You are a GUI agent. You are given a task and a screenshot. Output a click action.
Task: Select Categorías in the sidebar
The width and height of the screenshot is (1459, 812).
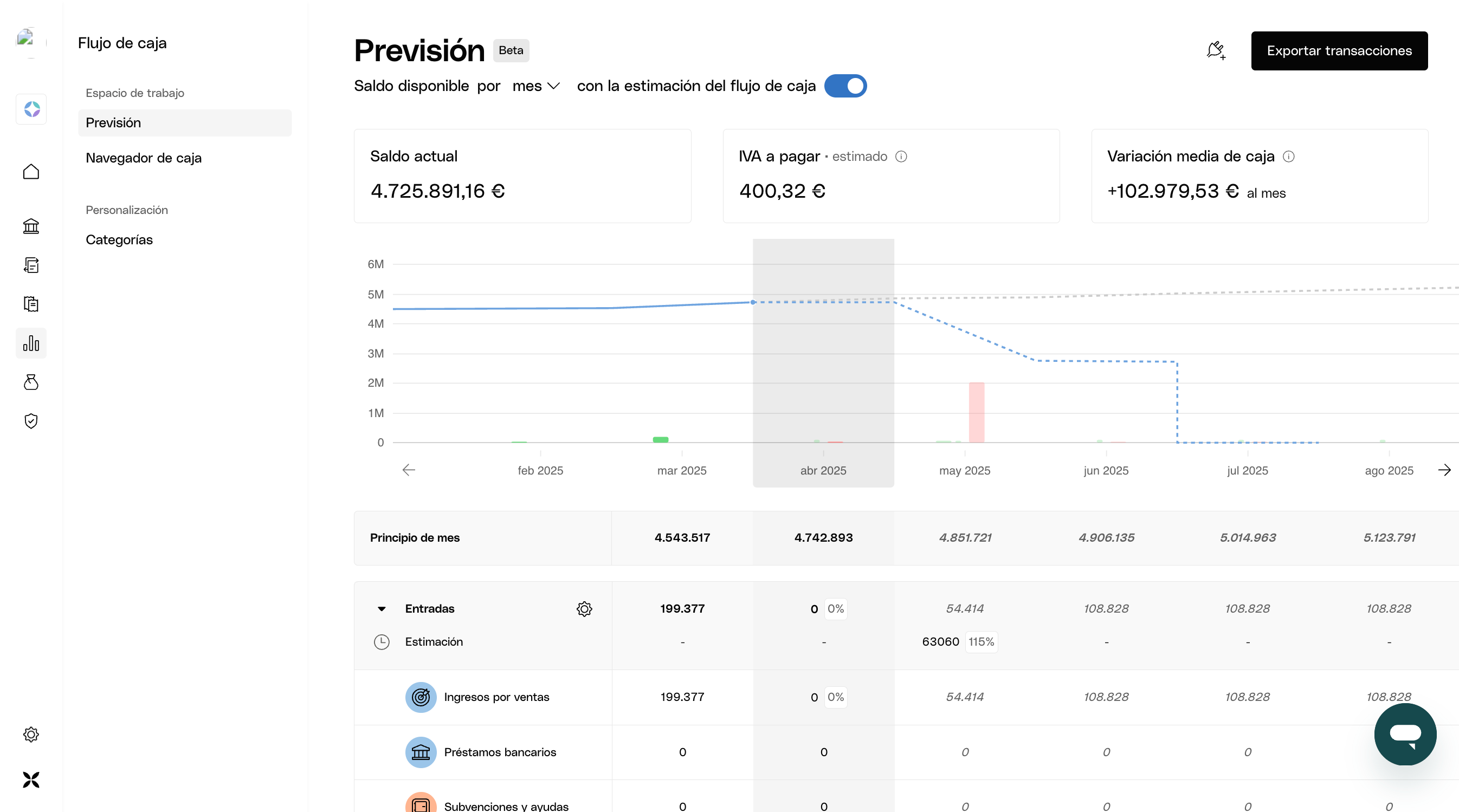coord(119,239)
